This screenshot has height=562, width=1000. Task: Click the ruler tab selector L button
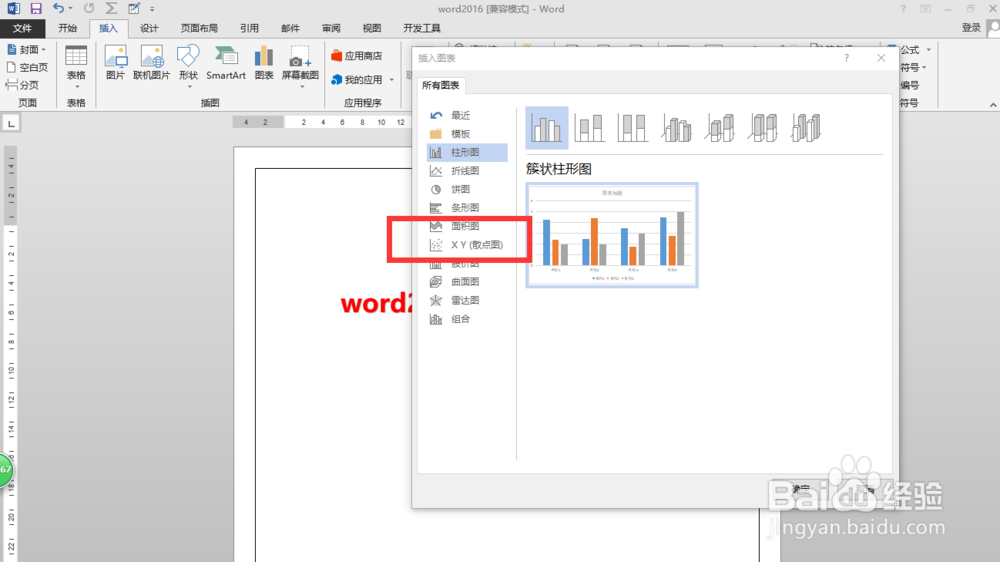coord(11,123)
